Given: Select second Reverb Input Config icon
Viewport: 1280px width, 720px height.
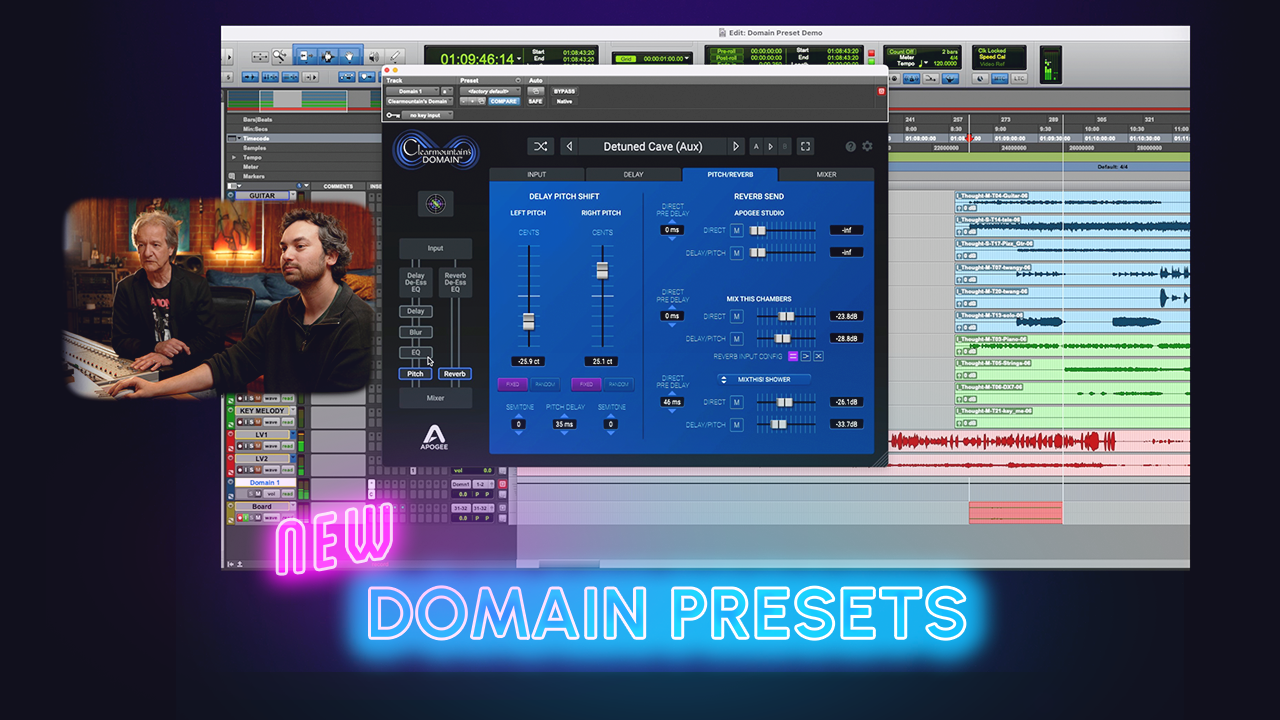Looking at the screenshot, I should coord(805,356).
